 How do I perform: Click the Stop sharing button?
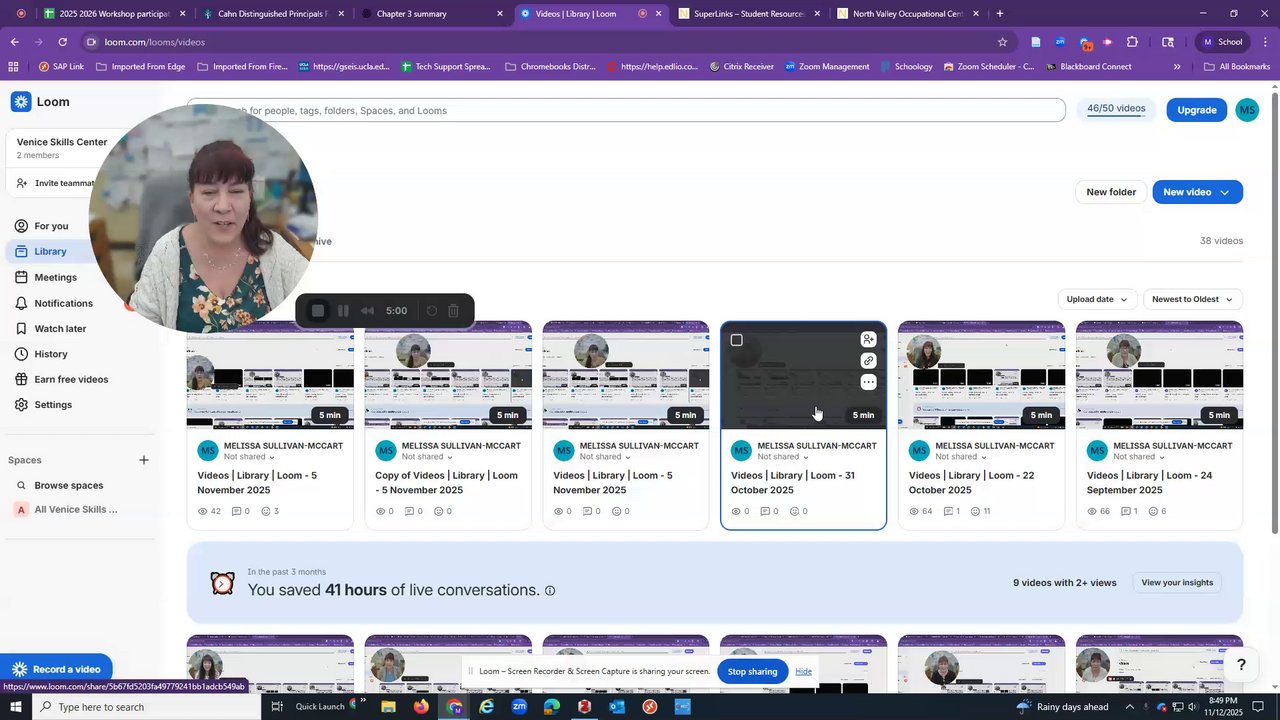click(x=752, y=671)
